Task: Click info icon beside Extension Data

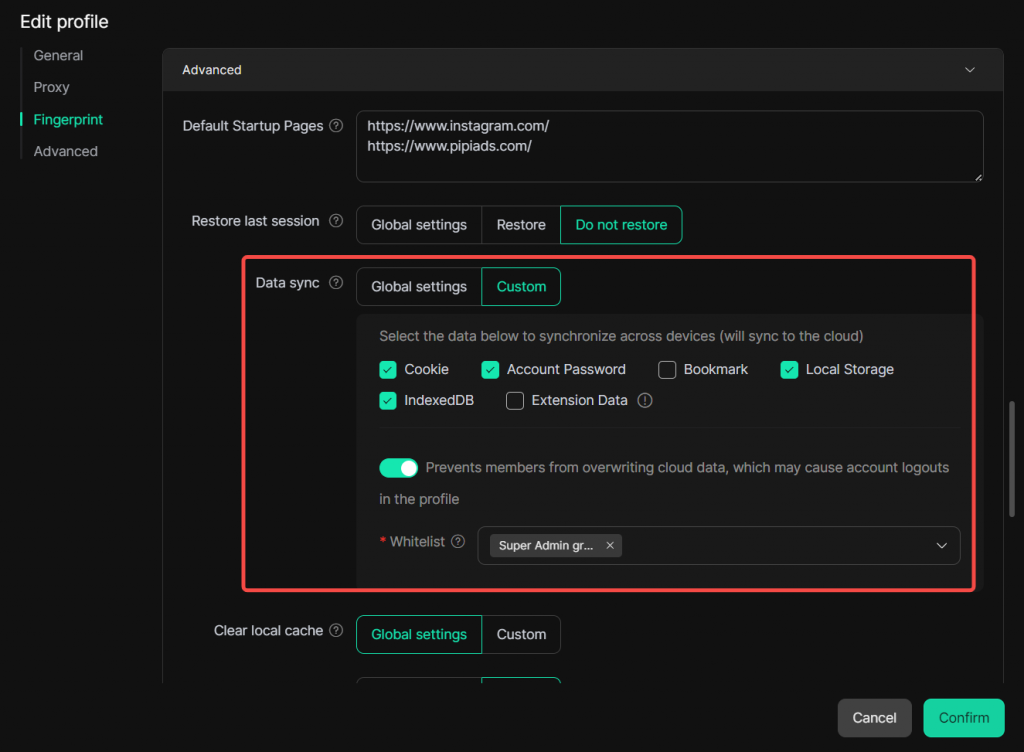Action: (645, 401)
